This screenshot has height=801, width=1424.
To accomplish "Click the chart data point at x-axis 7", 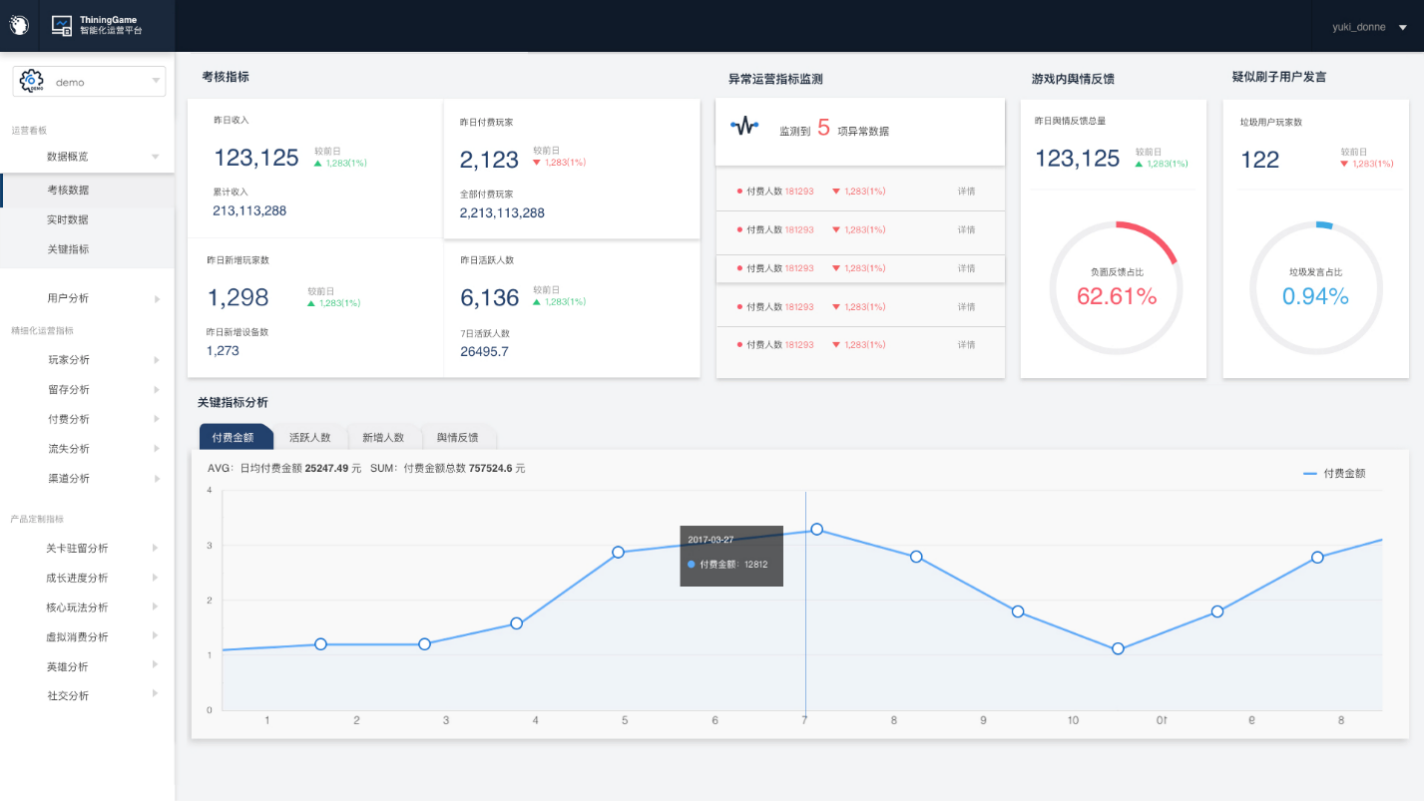I will pyautogui.click(x=817, y=529).
